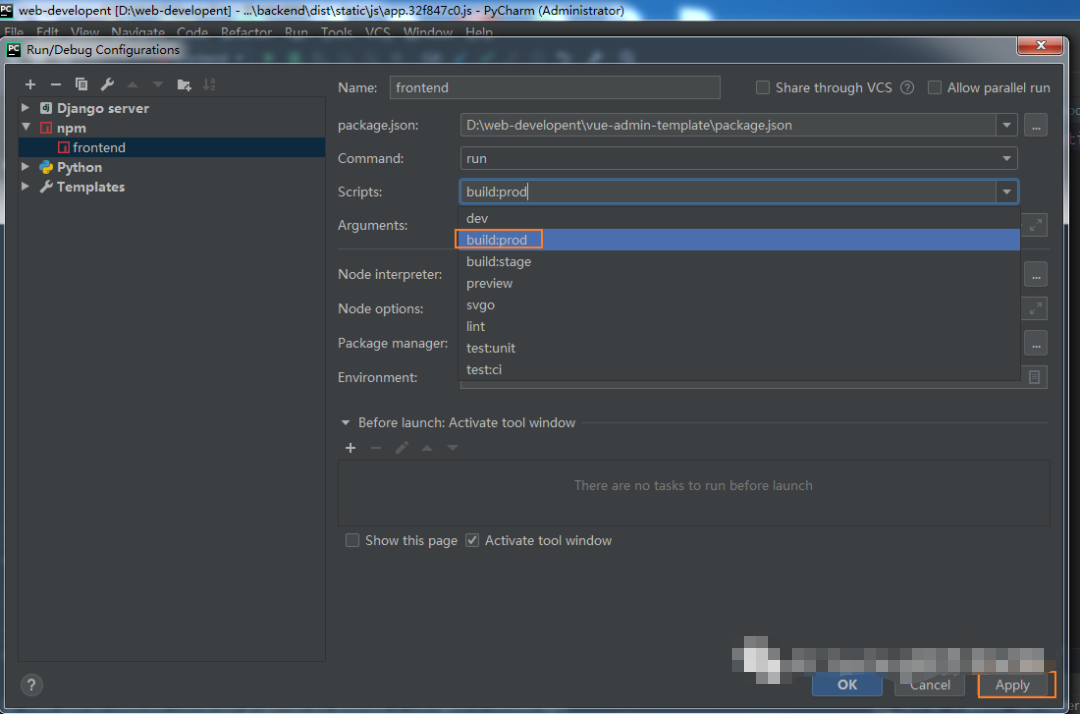Choose the build:stage script
Screen dimensions: 1080x714
click(738, 261)
